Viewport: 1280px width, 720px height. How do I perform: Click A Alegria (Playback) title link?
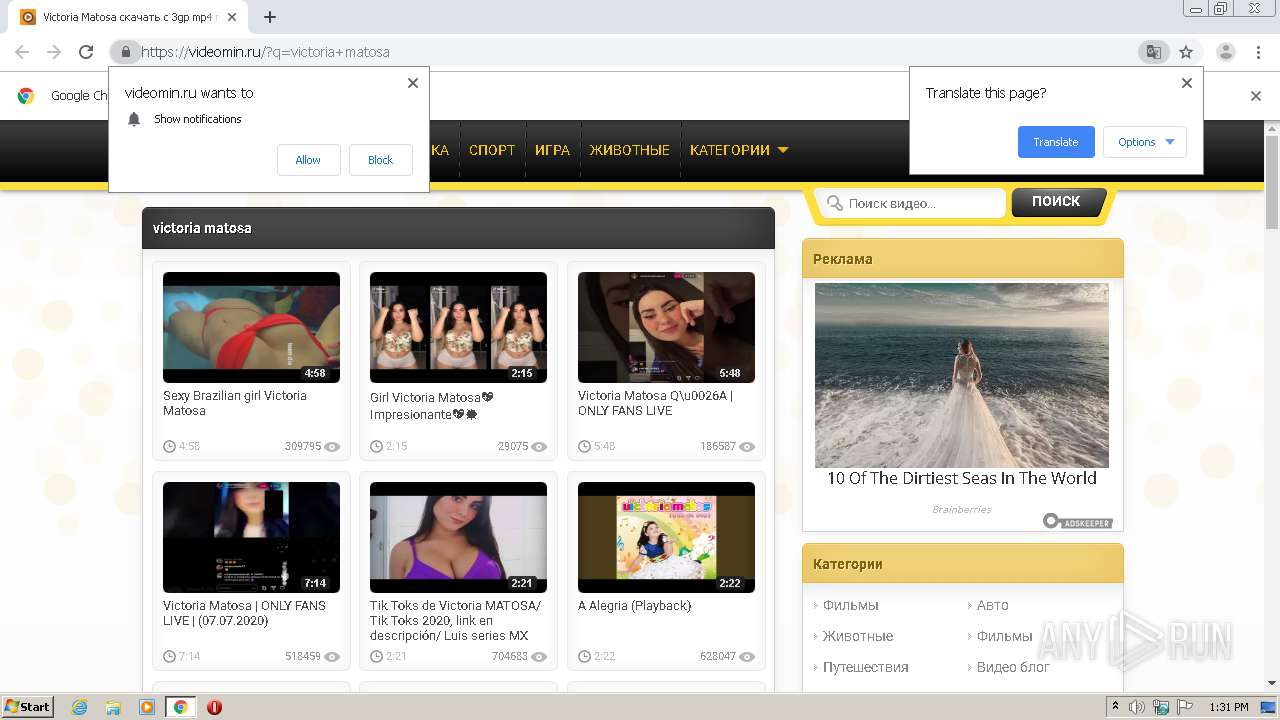[x=634, y=606]
